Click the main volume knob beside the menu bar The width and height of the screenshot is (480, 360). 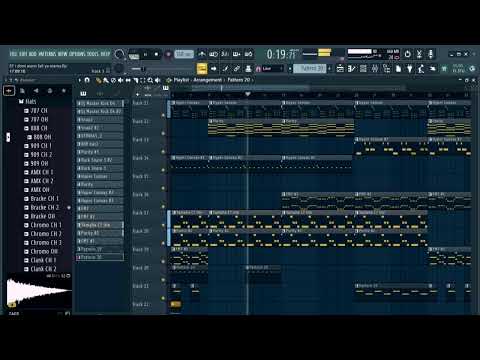pos(119,54)
